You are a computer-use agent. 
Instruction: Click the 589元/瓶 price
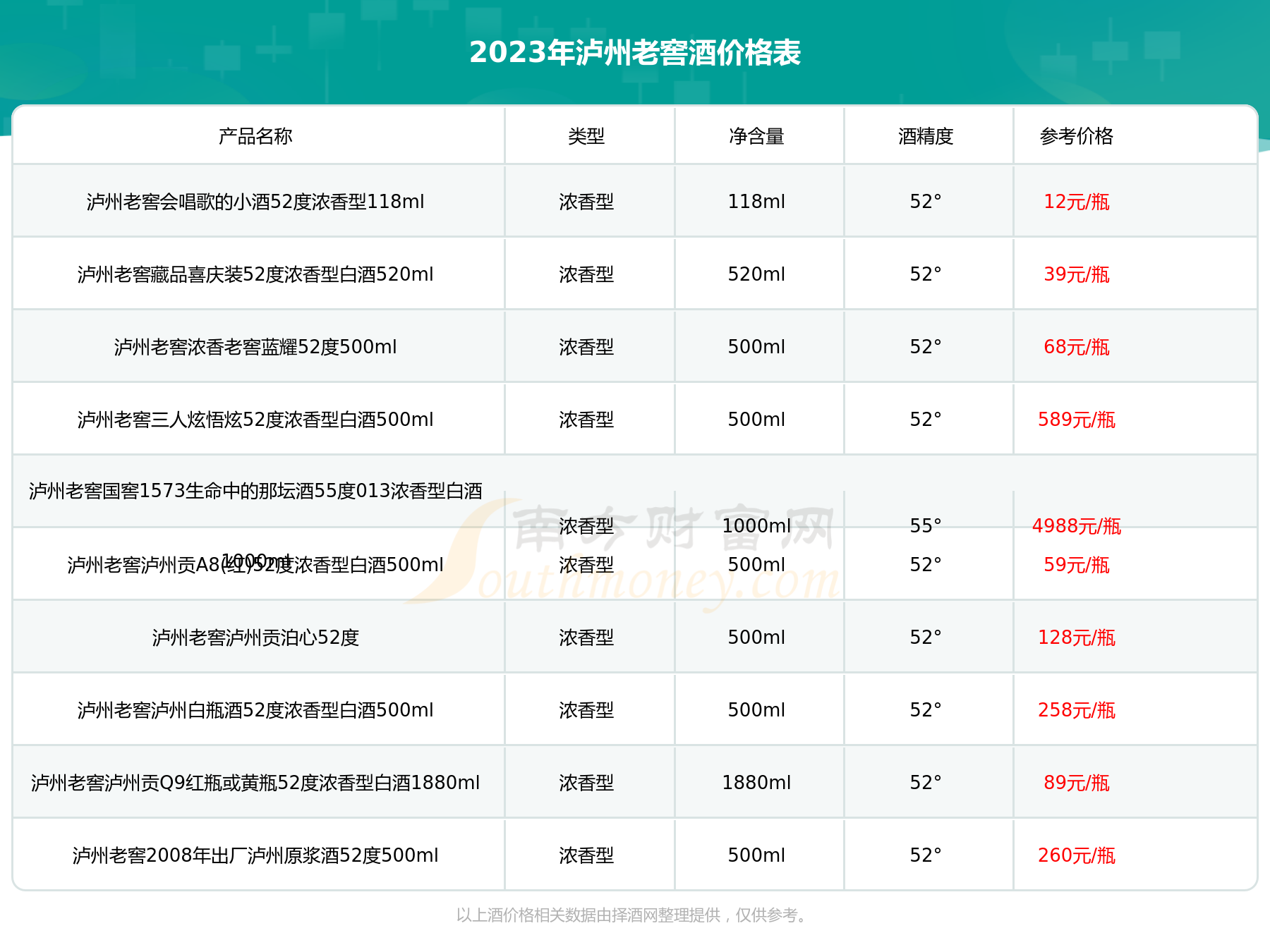point(1077,420)
